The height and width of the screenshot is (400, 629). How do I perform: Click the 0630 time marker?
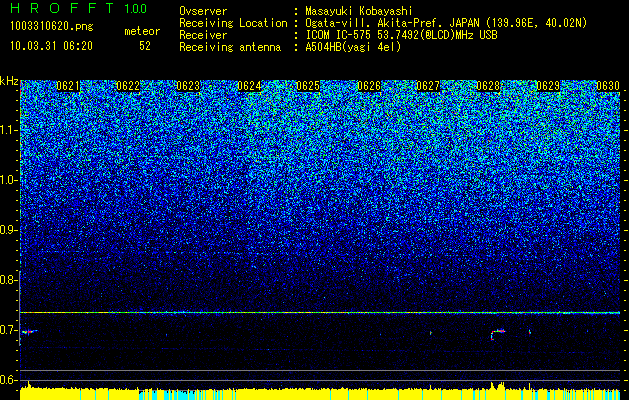point(608,86)
